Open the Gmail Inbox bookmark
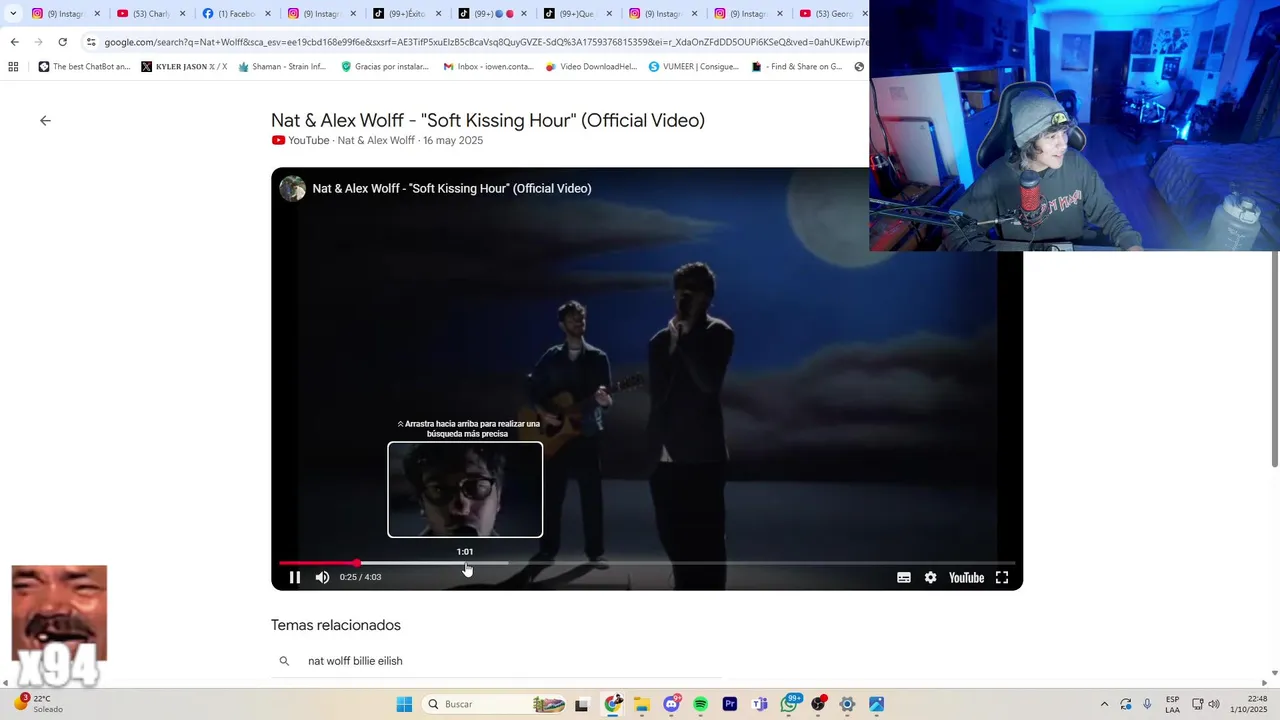 pyautogui.click(x=488, y=67)
